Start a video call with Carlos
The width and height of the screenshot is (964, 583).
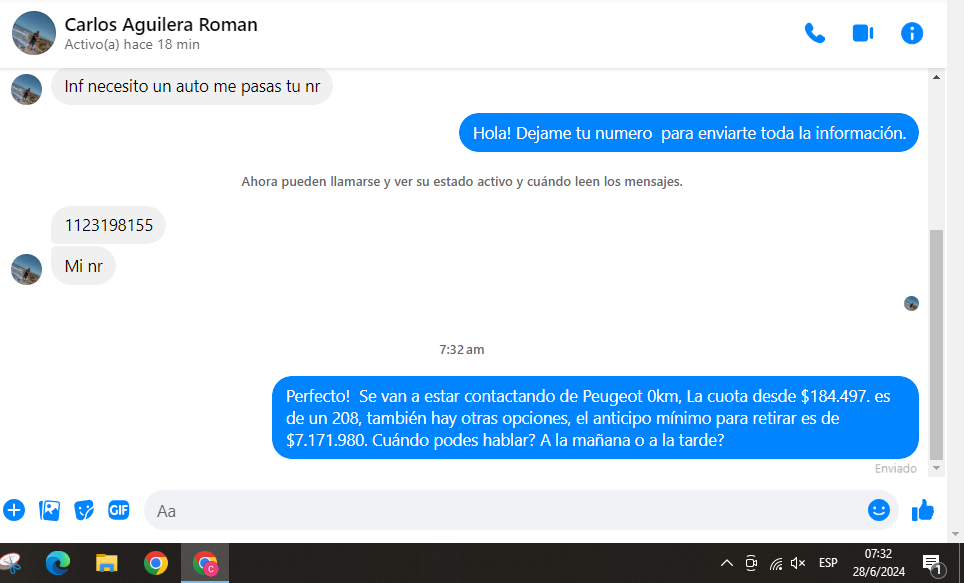pos(863,33)
